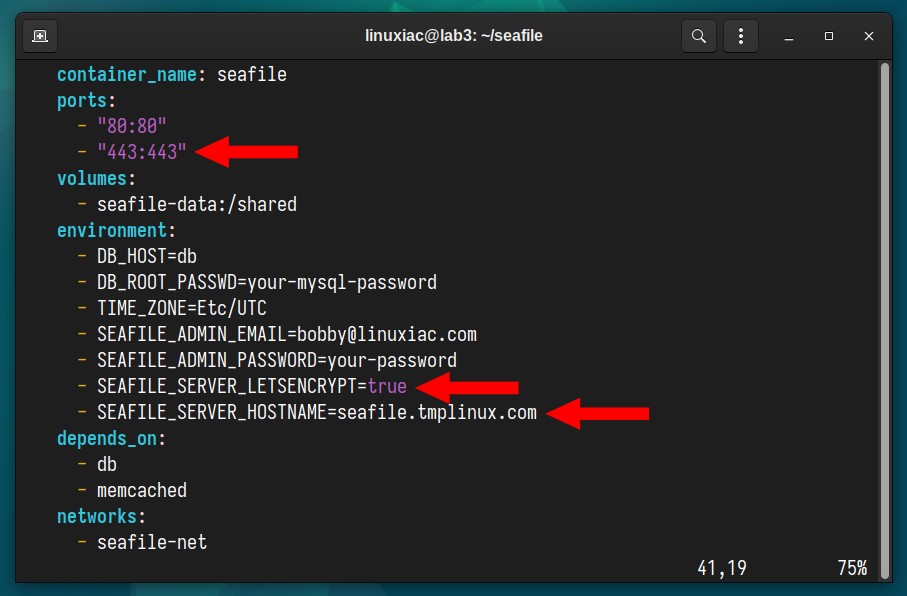Place cursor on seafile-data:/shared volume
This screenshot has width=907, height=596.
click(x=197, y=204)
